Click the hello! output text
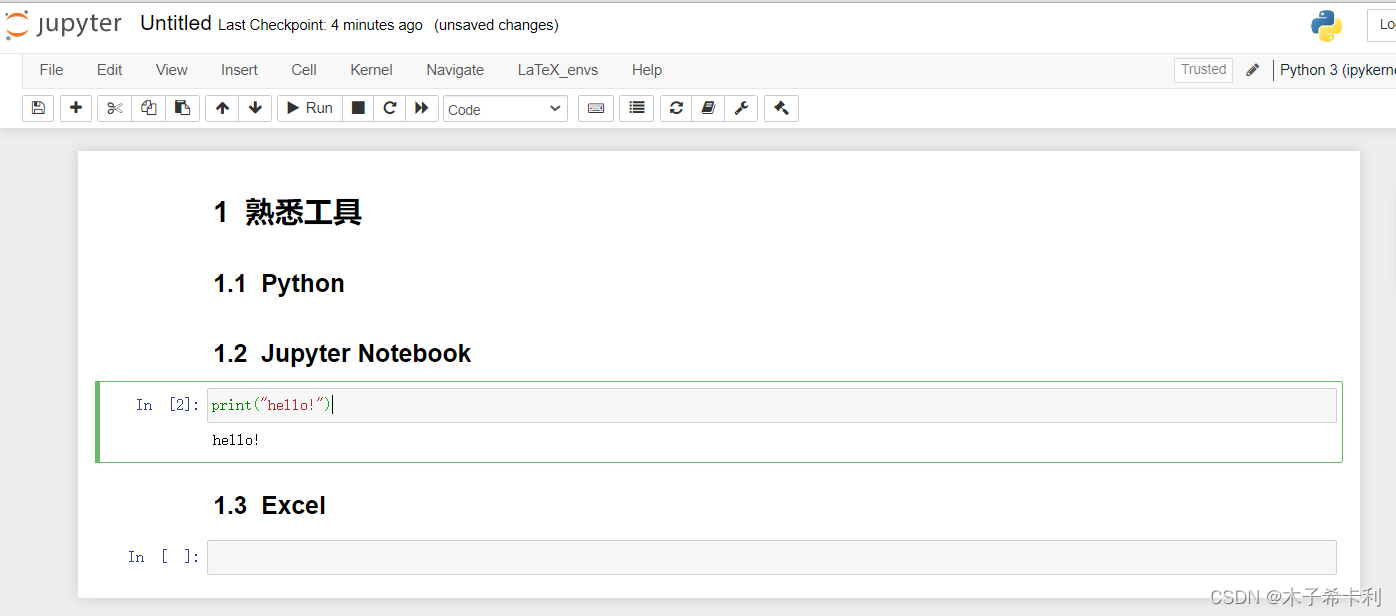Image resolution: width=1396 pixels, height=616 pixels. point(236,440)
